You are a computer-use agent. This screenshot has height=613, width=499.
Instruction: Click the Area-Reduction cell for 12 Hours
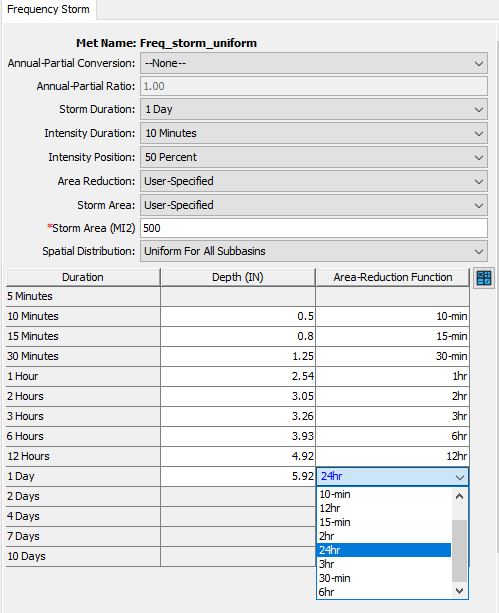pyautogui.click(x=393, y=456)
